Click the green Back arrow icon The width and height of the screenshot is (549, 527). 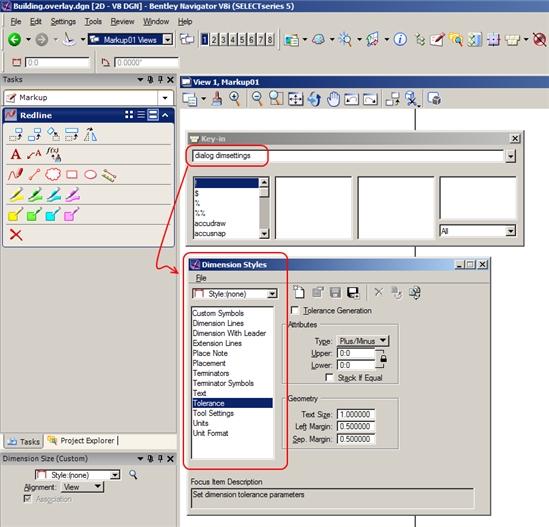coord(14,40)
